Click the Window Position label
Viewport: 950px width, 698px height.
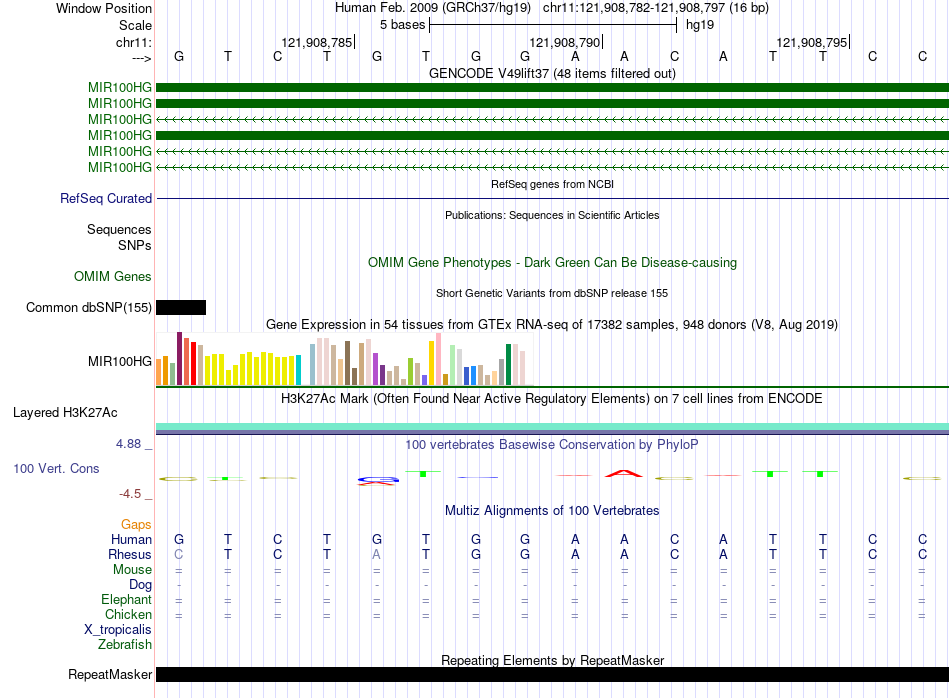coord(104,8)
